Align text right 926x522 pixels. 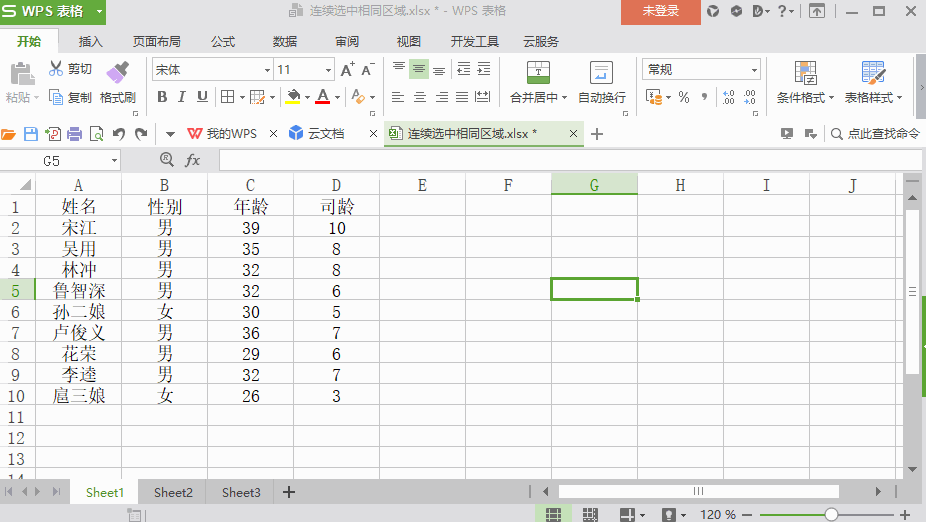pyautogui.click(x=441, y=97)
